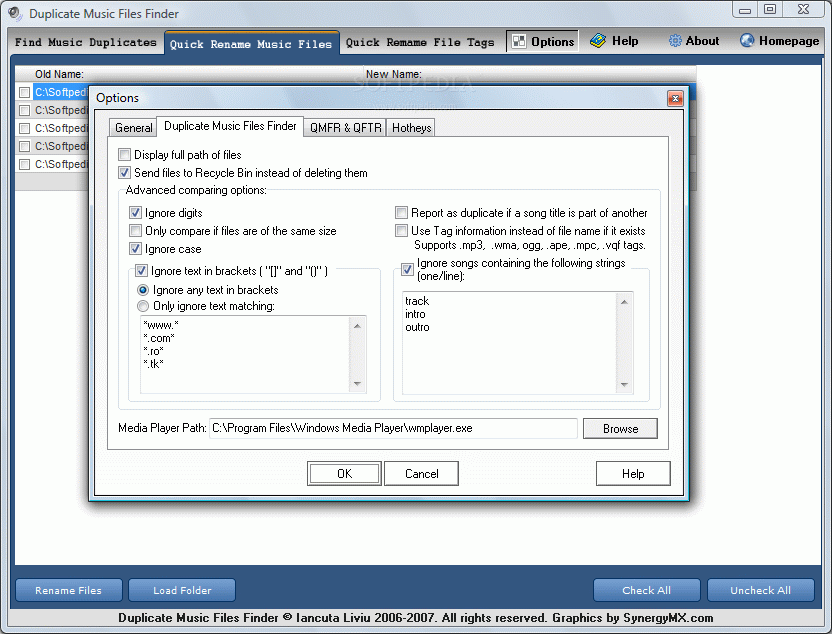Click the Load Folder button
Image resolution: width=832 pixels, height=634 pixels.
pos(182,590)
